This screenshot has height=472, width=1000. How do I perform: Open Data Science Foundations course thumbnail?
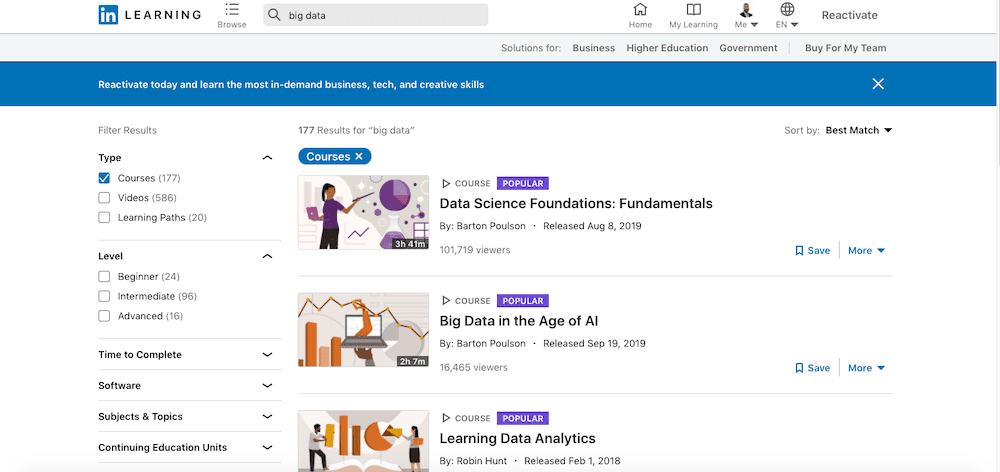[364, 212]
